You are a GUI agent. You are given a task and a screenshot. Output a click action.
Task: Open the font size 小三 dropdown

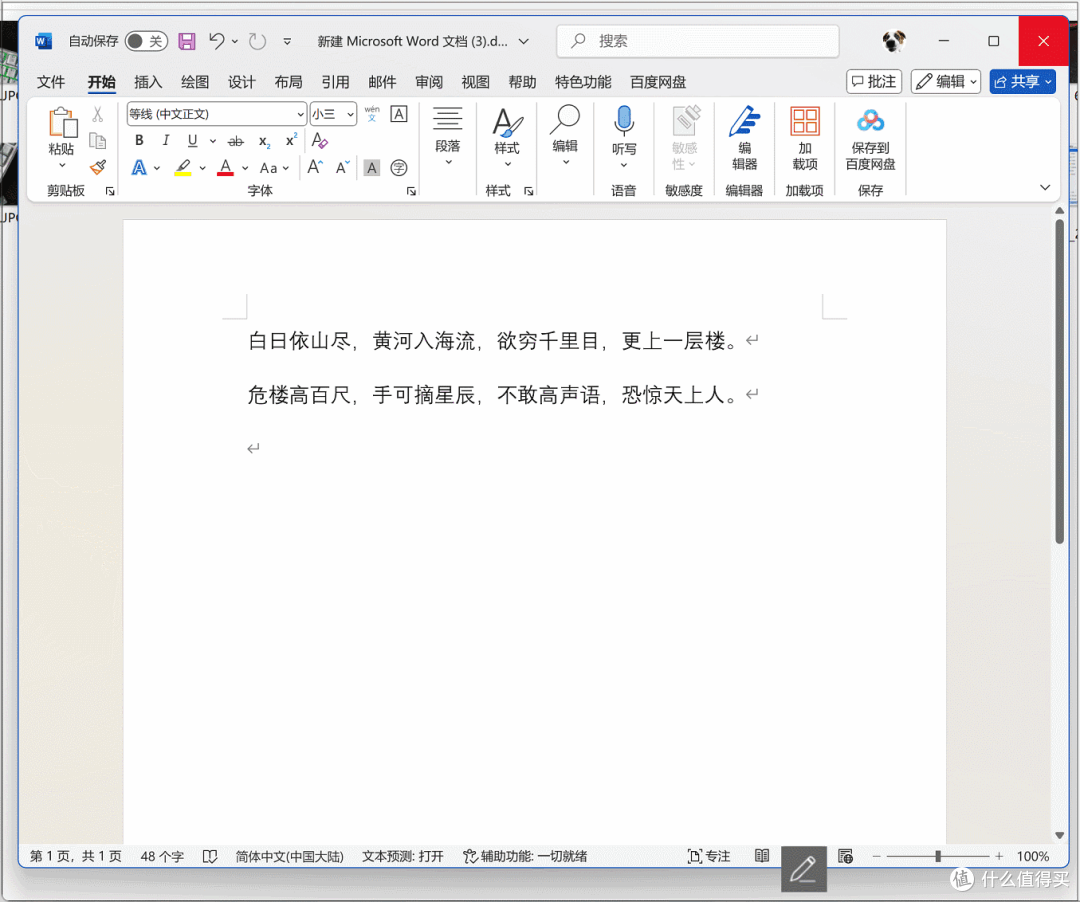pyautogui.click(x=351, y=114)
